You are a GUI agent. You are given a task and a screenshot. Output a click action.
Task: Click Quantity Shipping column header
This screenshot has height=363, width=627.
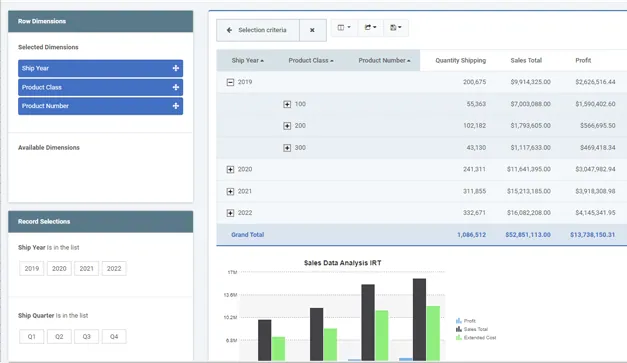point(461,60)
